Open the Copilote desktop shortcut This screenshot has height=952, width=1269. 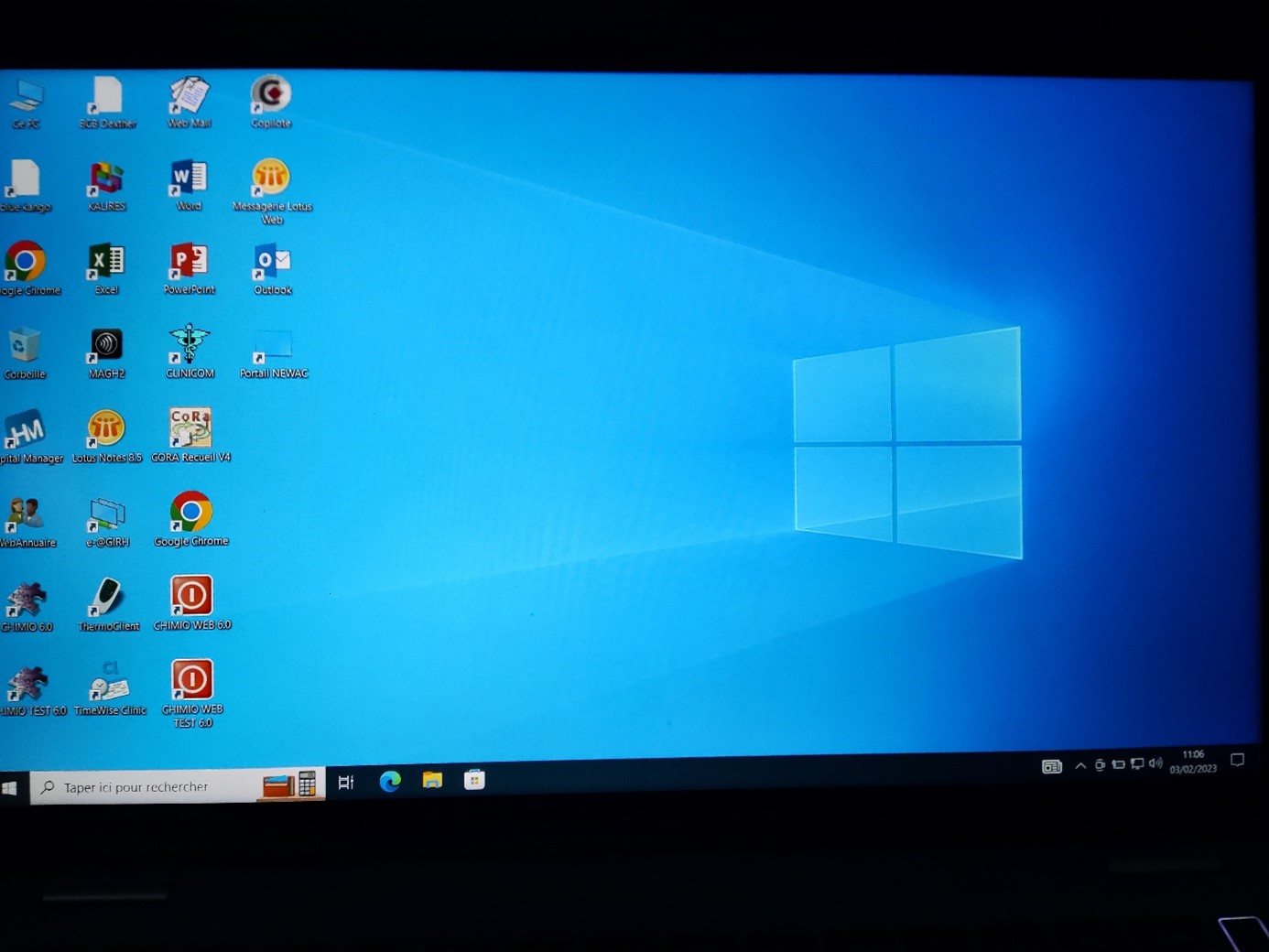(271, 95)
